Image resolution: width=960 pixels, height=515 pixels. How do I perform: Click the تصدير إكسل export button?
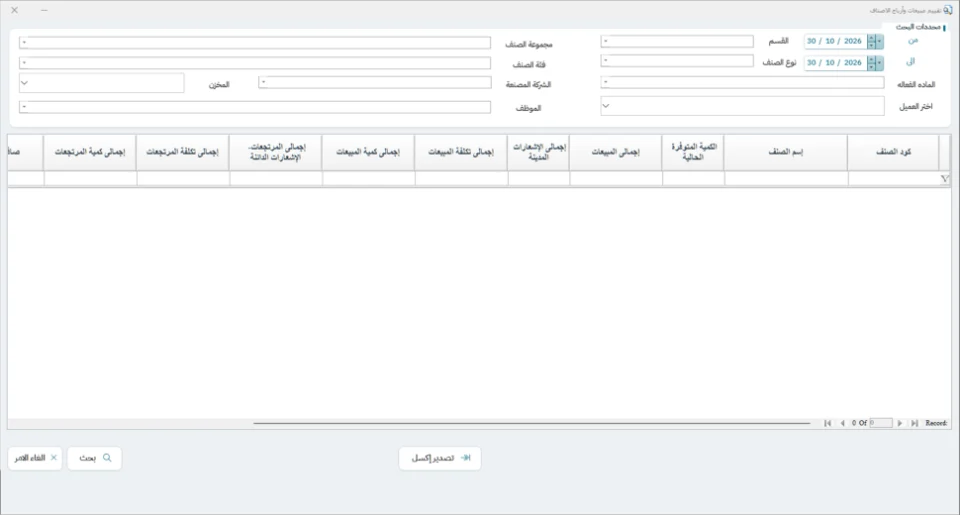(x=440, y=458)
